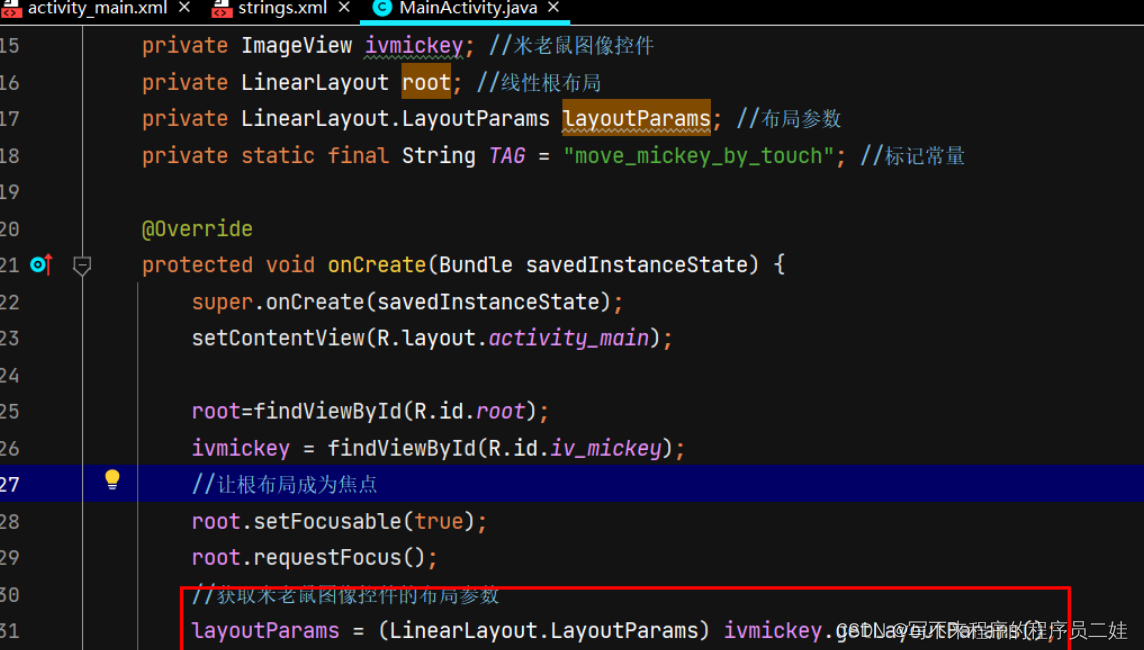Click activity_main in setContentView line
Viewport: 1144px width, 650px height.
tap(568, 338)
